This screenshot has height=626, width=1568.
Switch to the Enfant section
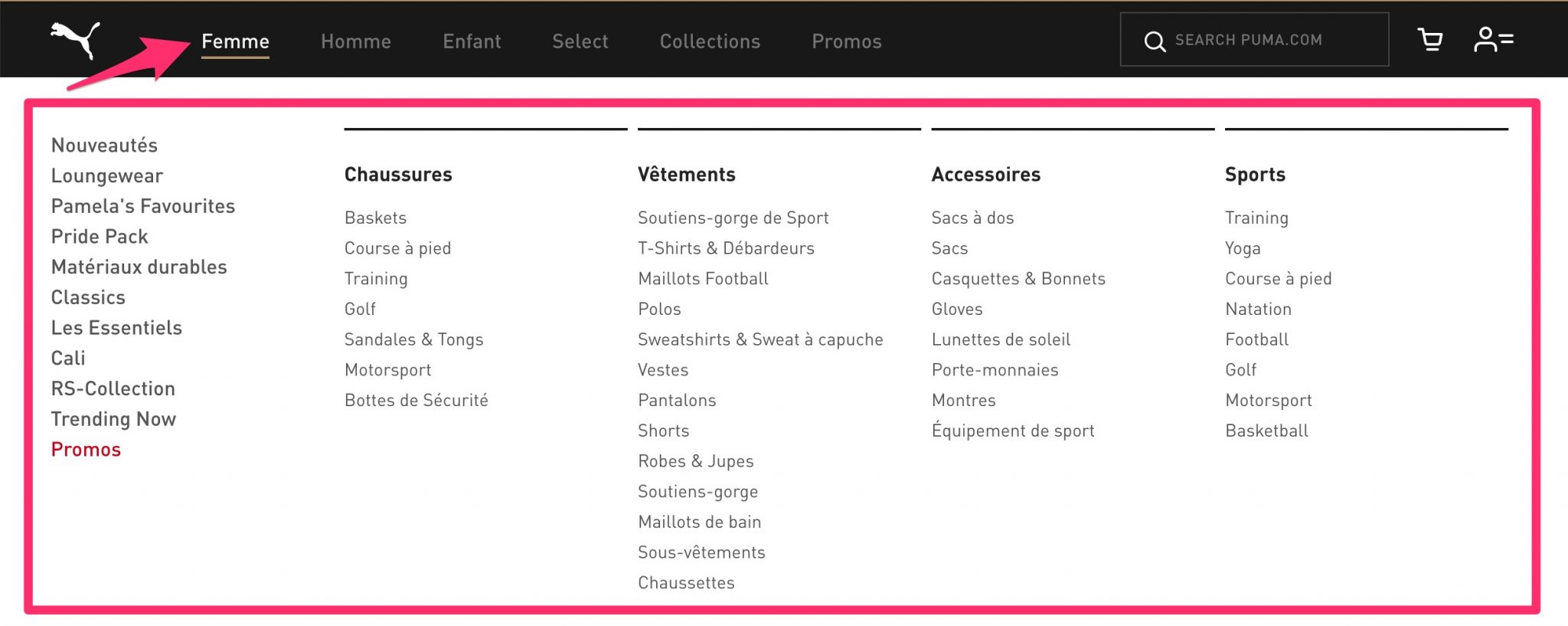(472, 41)
